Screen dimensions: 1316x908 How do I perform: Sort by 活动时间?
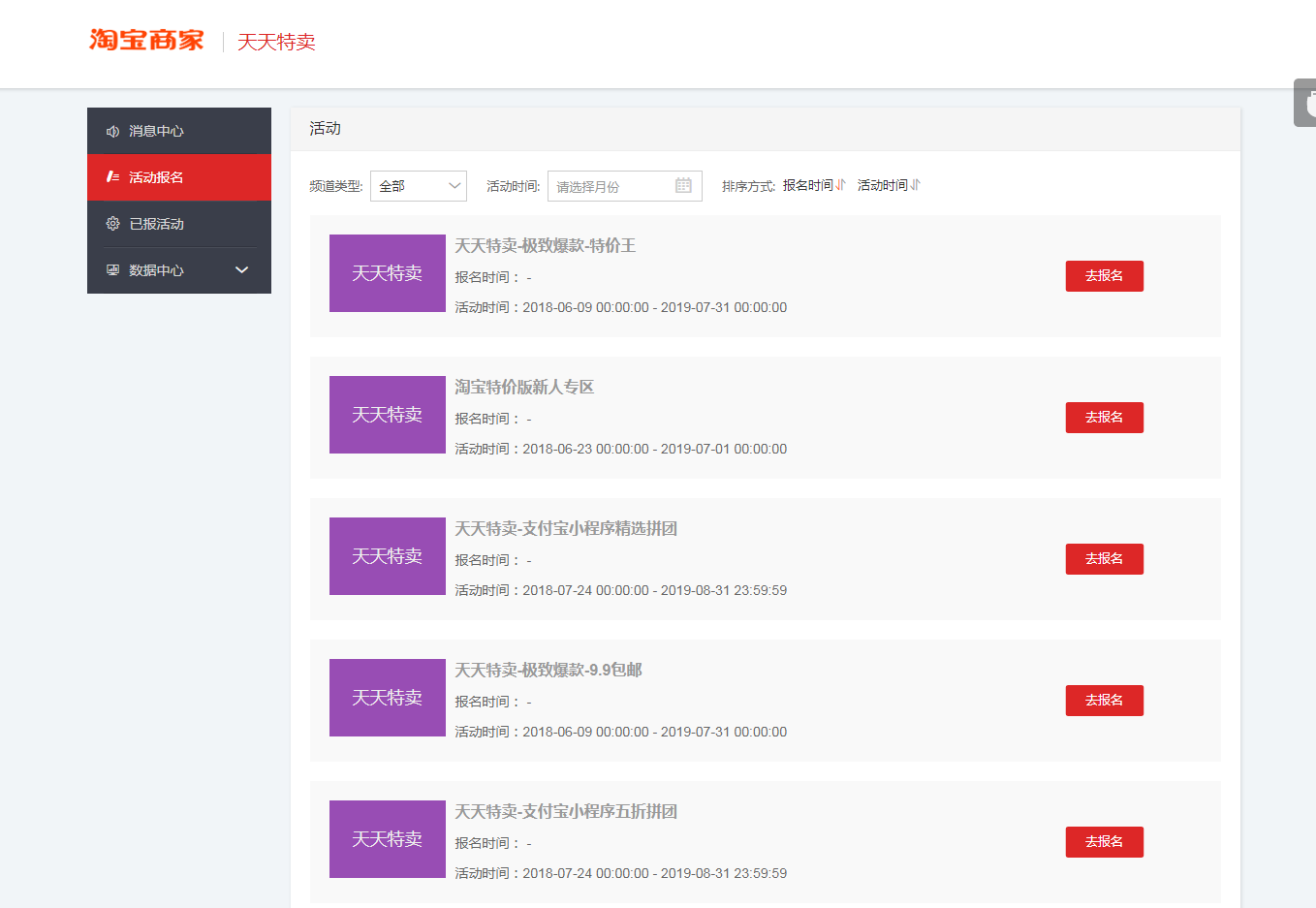pyautogui.click(x=883, y=185)
